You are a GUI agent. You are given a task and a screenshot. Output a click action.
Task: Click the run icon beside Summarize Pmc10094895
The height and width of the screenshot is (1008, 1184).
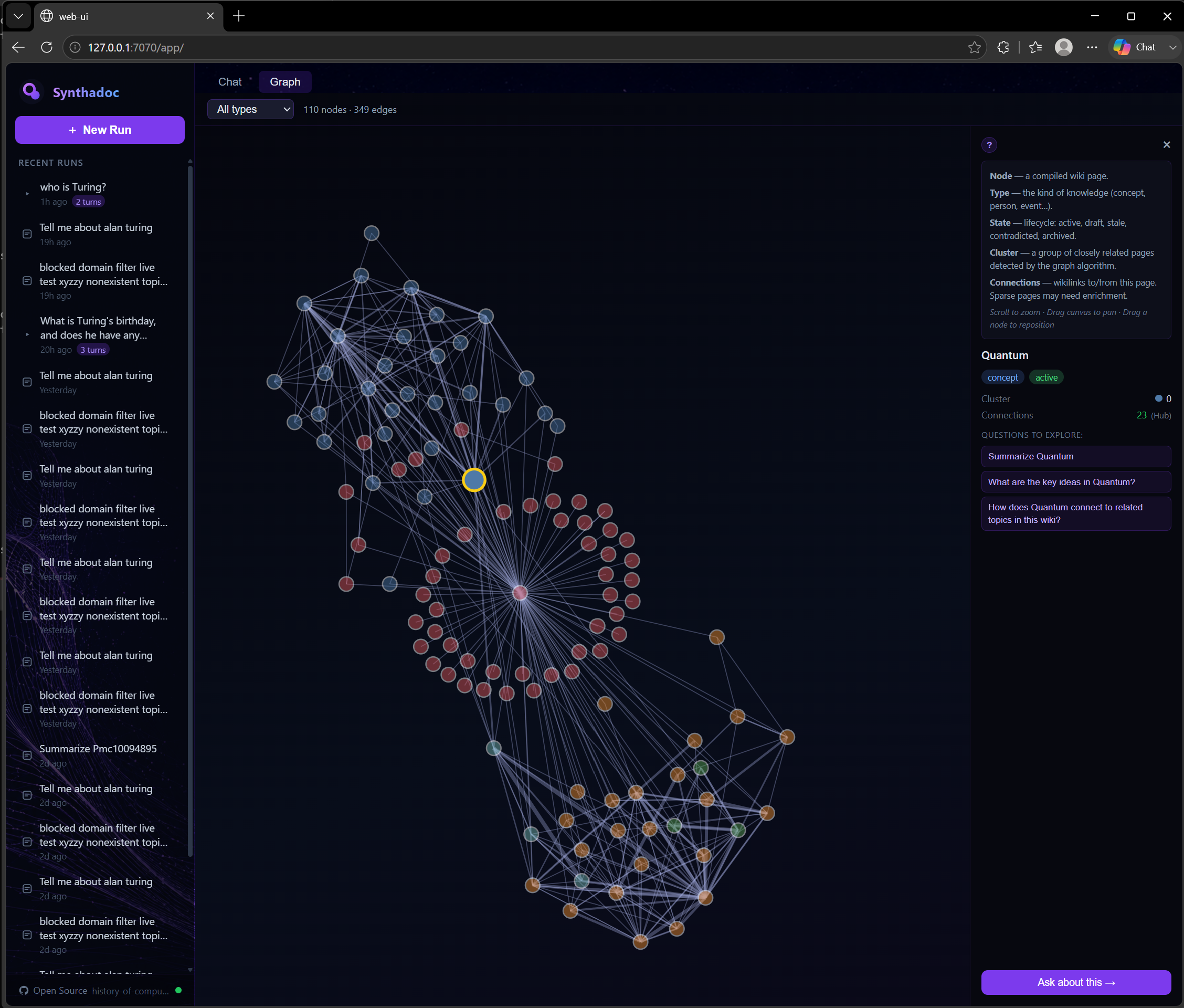27,755
